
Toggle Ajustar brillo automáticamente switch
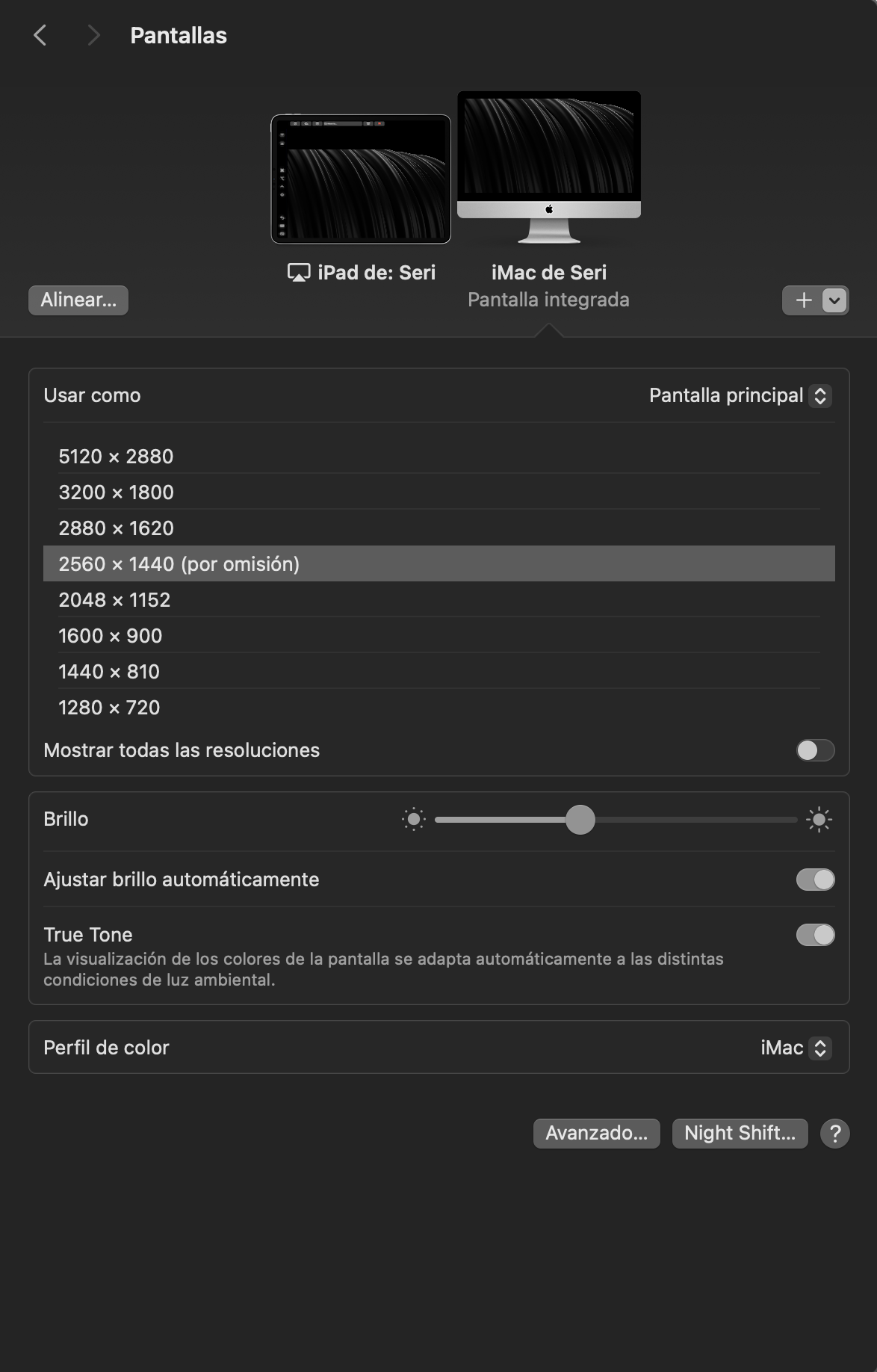[x=815, y=880]
